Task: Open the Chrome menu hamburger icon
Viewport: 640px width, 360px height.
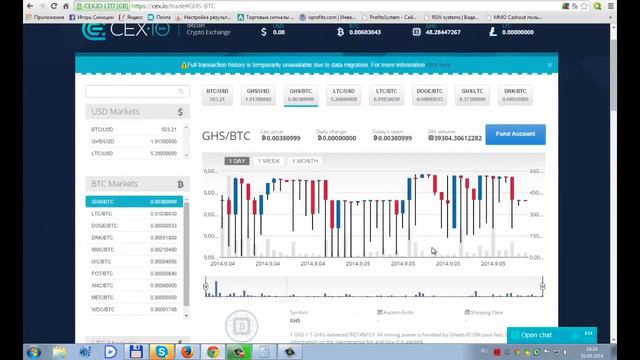Action: 611,6
